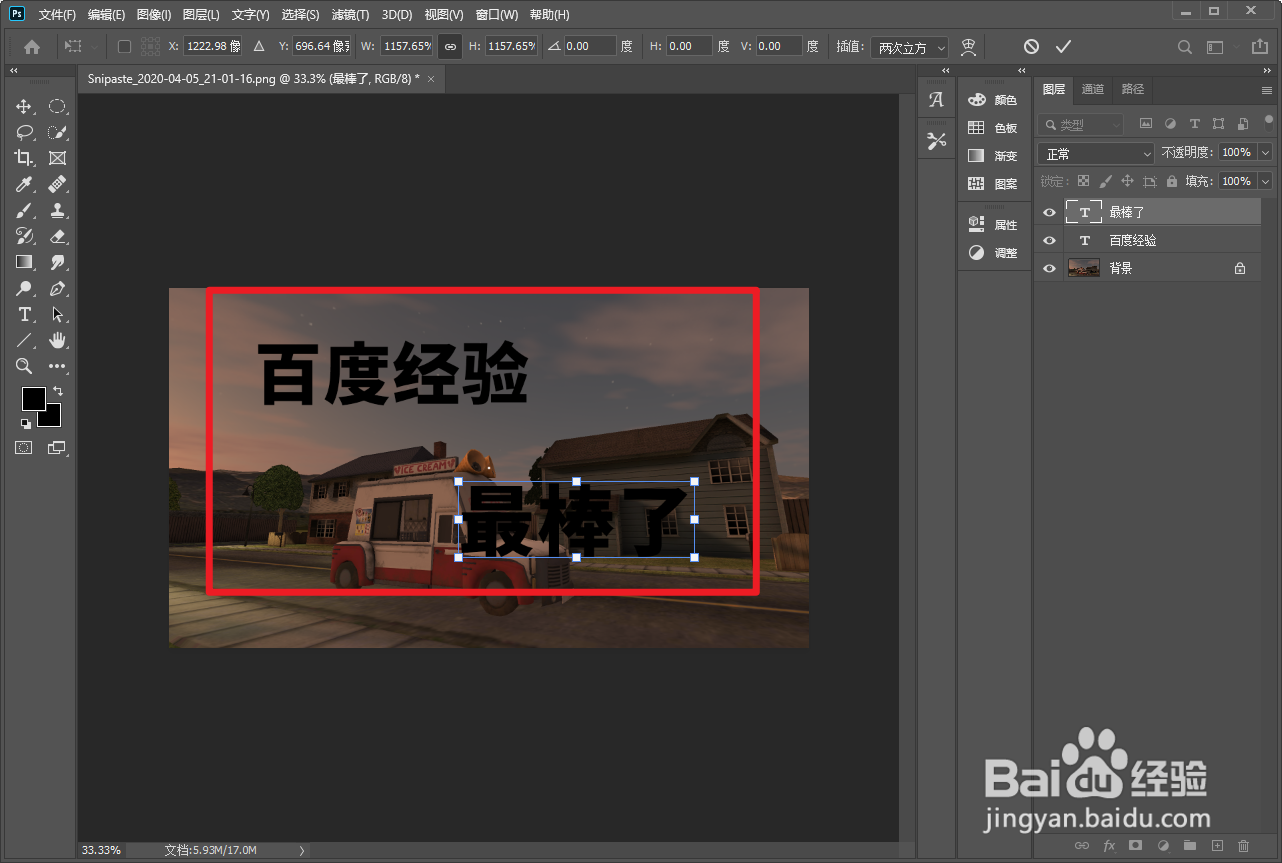Toggle the maintain aspect ratio link
The width and height of the screenshot is (1282, 863).
coord(451,47)
